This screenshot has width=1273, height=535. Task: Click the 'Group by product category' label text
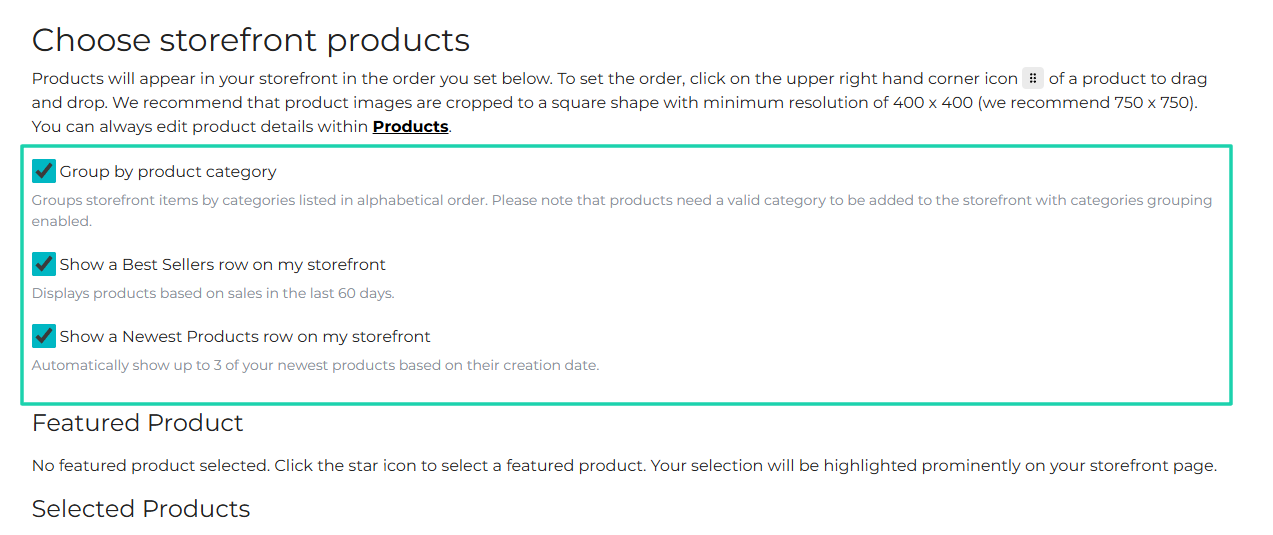(x=168, y=172)
